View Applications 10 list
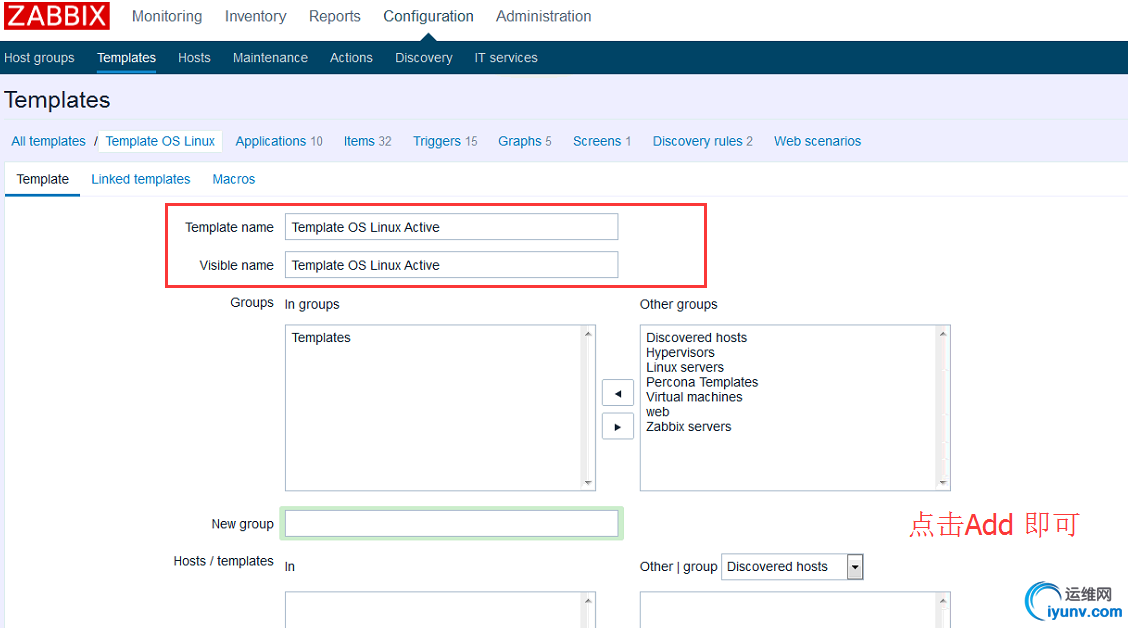 tap(278, 141)
